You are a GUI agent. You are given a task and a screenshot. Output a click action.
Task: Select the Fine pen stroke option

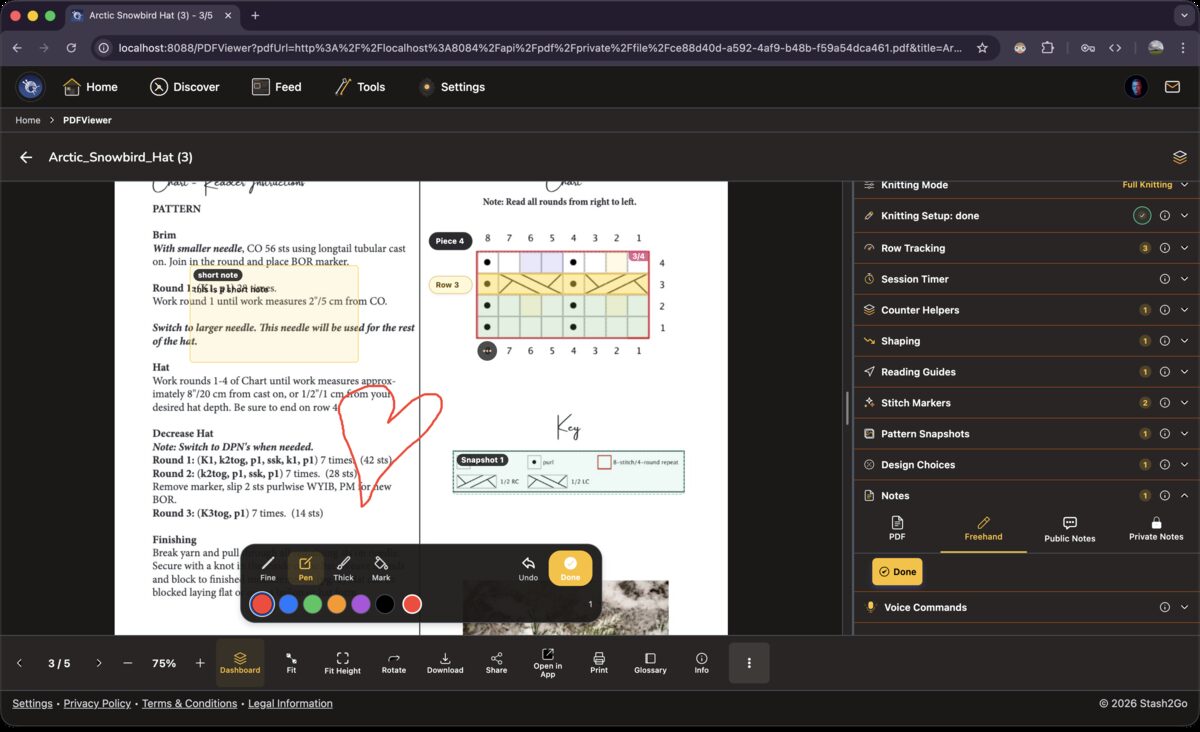[268, 568]
